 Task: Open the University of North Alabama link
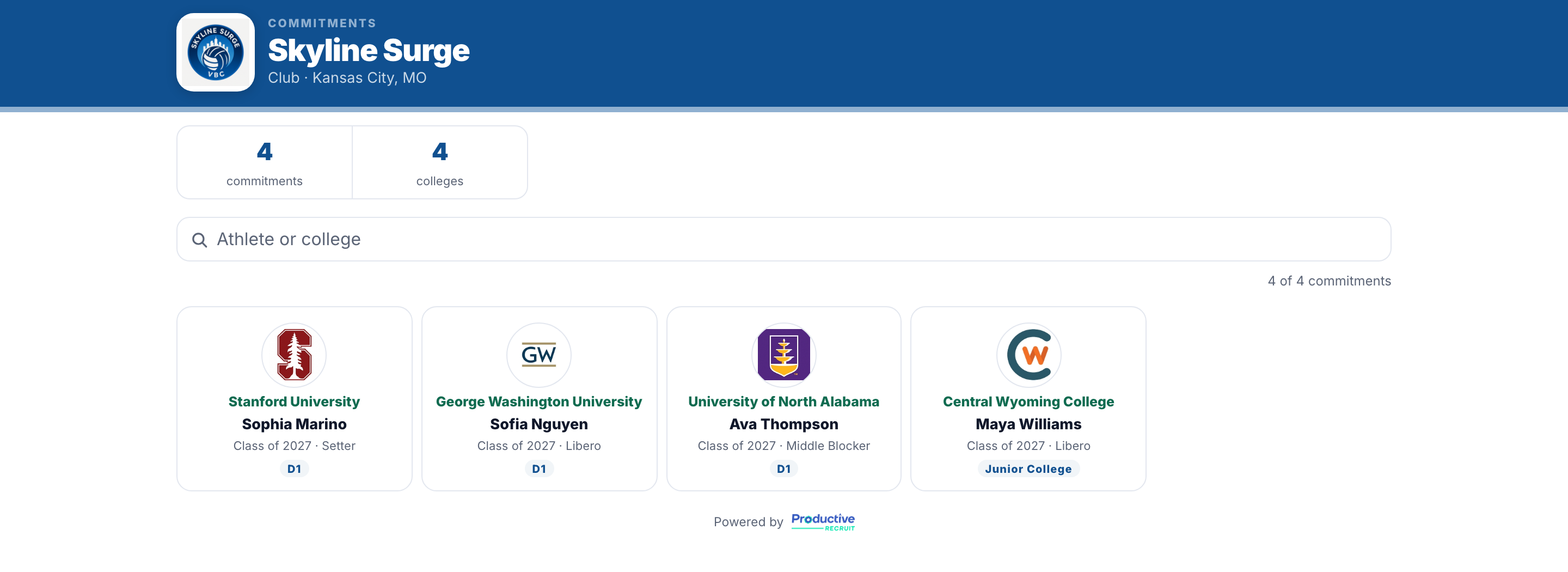point(783,401)
